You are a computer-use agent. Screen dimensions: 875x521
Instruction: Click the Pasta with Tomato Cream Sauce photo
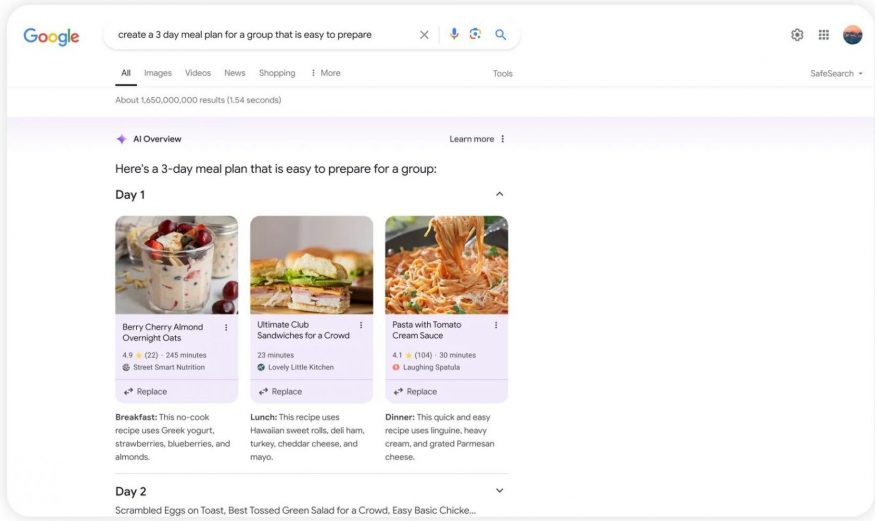click(446, 264)
